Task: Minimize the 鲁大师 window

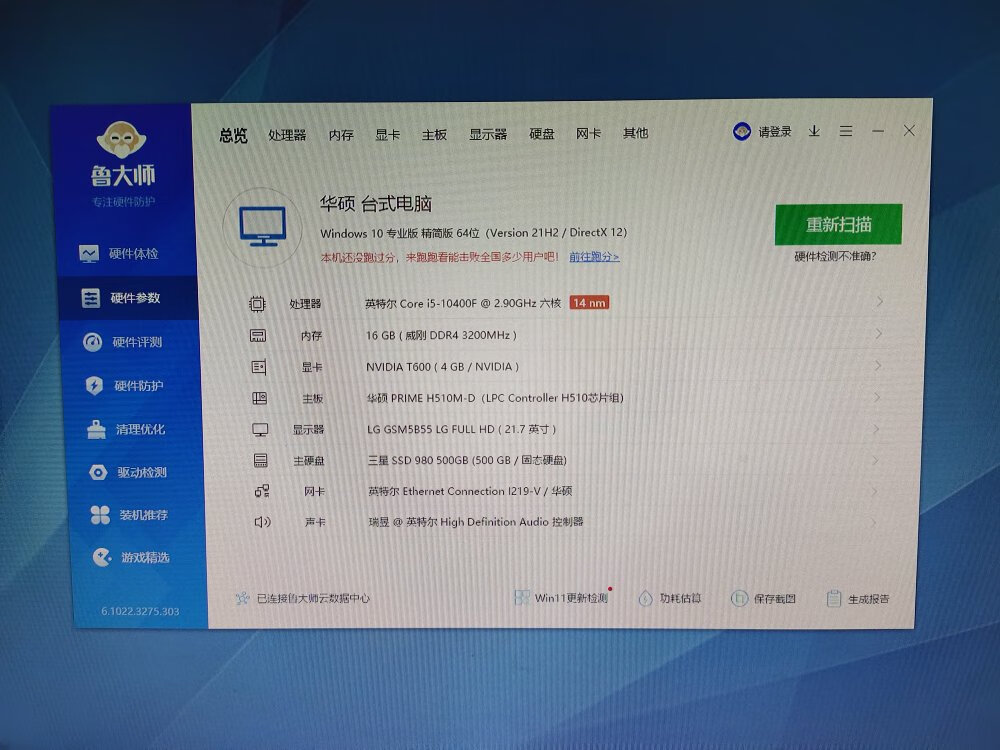Action: [878, 131]
